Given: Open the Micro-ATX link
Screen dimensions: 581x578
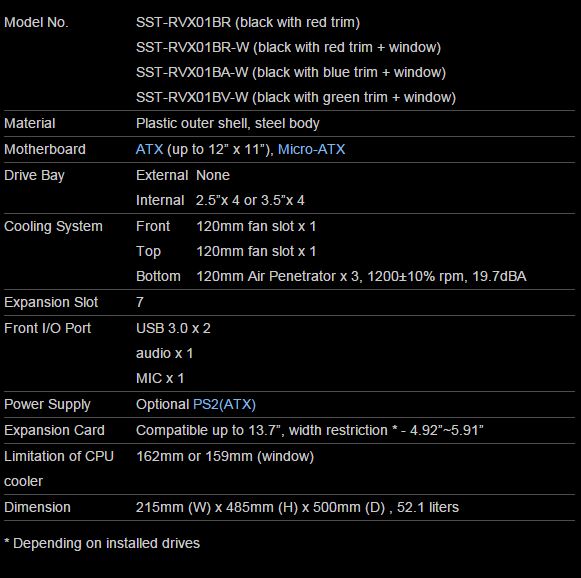Looking at the screenshot, I should pyautogui.click(x=311, y=149).
